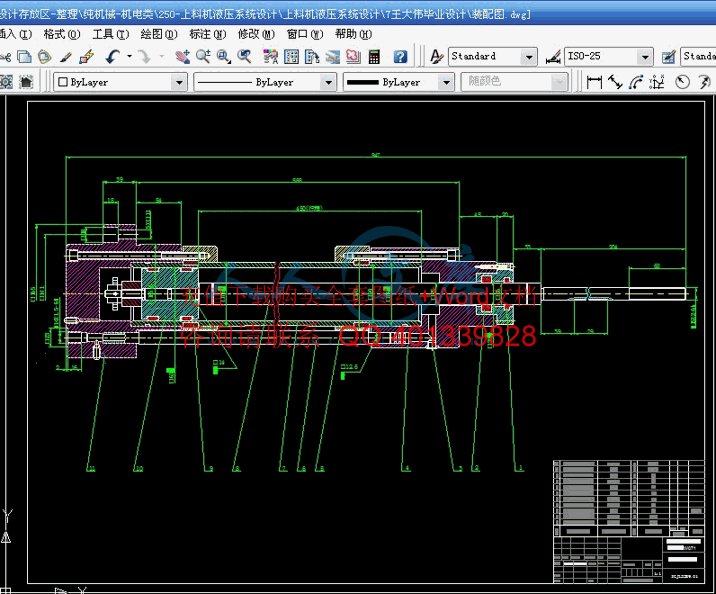Image resolution: width=716 pixels, height=594 pixels.
Task: Click the thick black lineweight sample line
Action: pyautogui.click(x=363, y=82)
